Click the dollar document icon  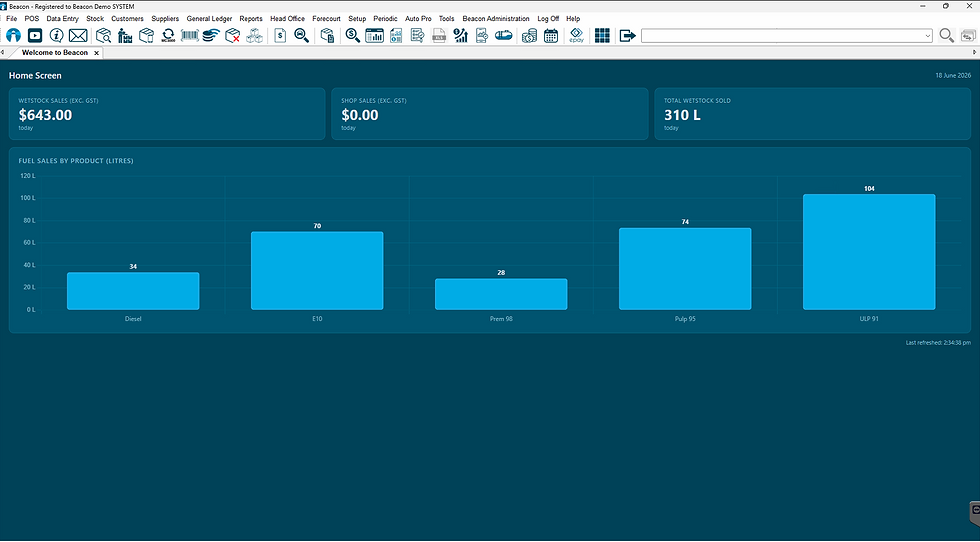[280, 36]
